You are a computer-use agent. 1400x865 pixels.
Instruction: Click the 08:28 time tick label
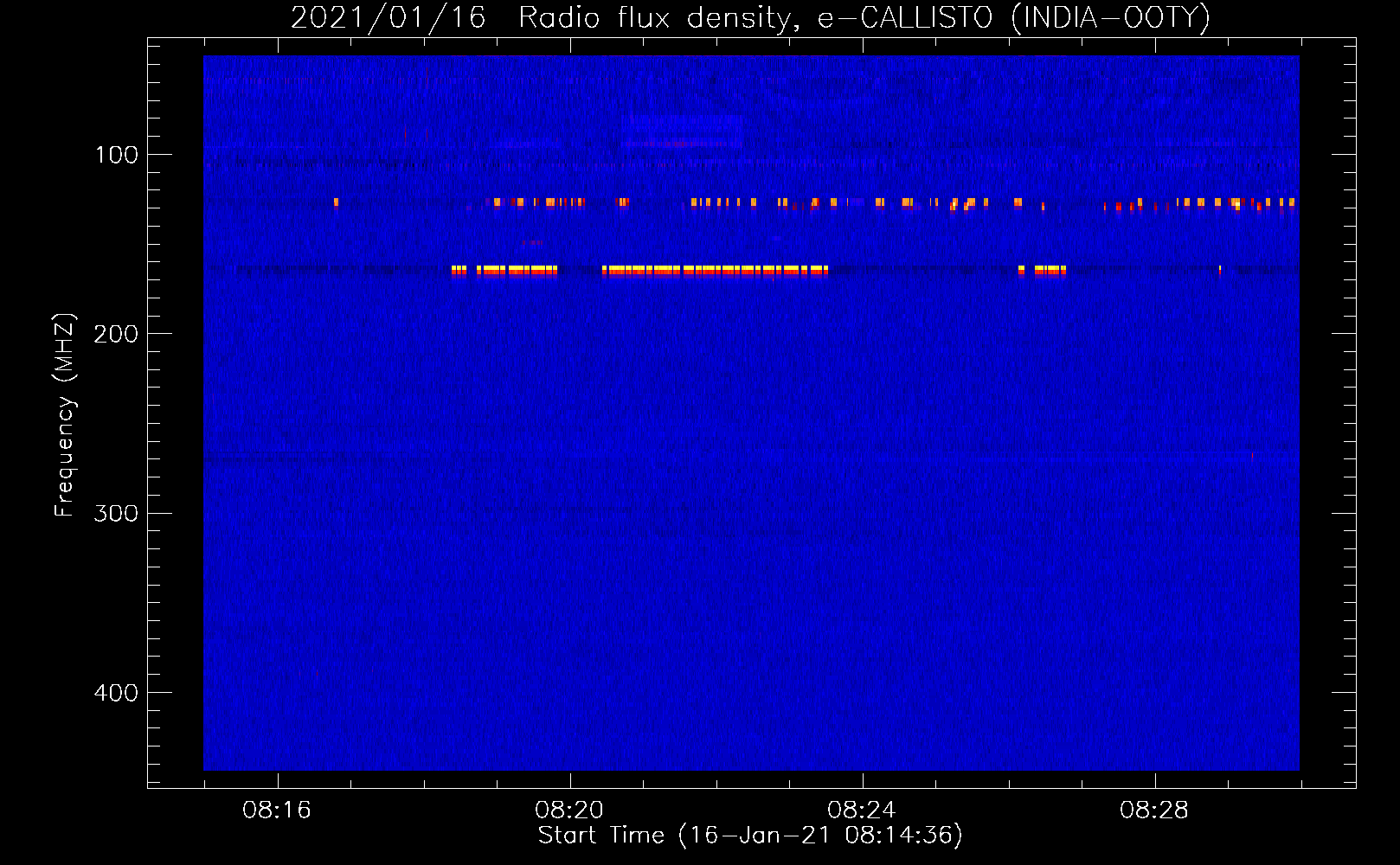[x=1154, y=811]
